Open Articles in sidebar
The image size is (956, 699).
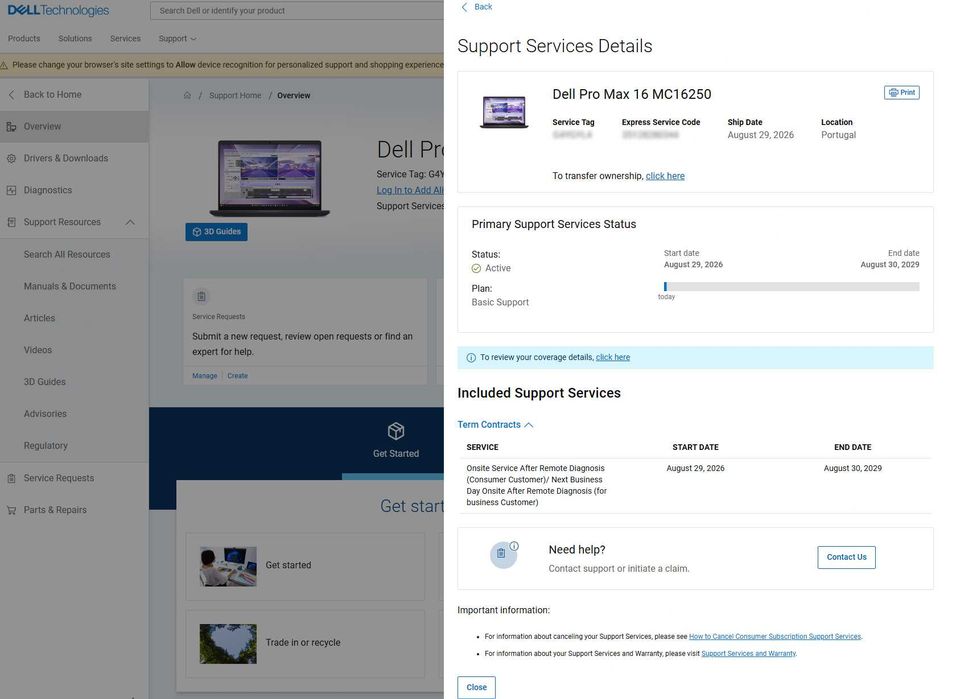coord(39,318)
